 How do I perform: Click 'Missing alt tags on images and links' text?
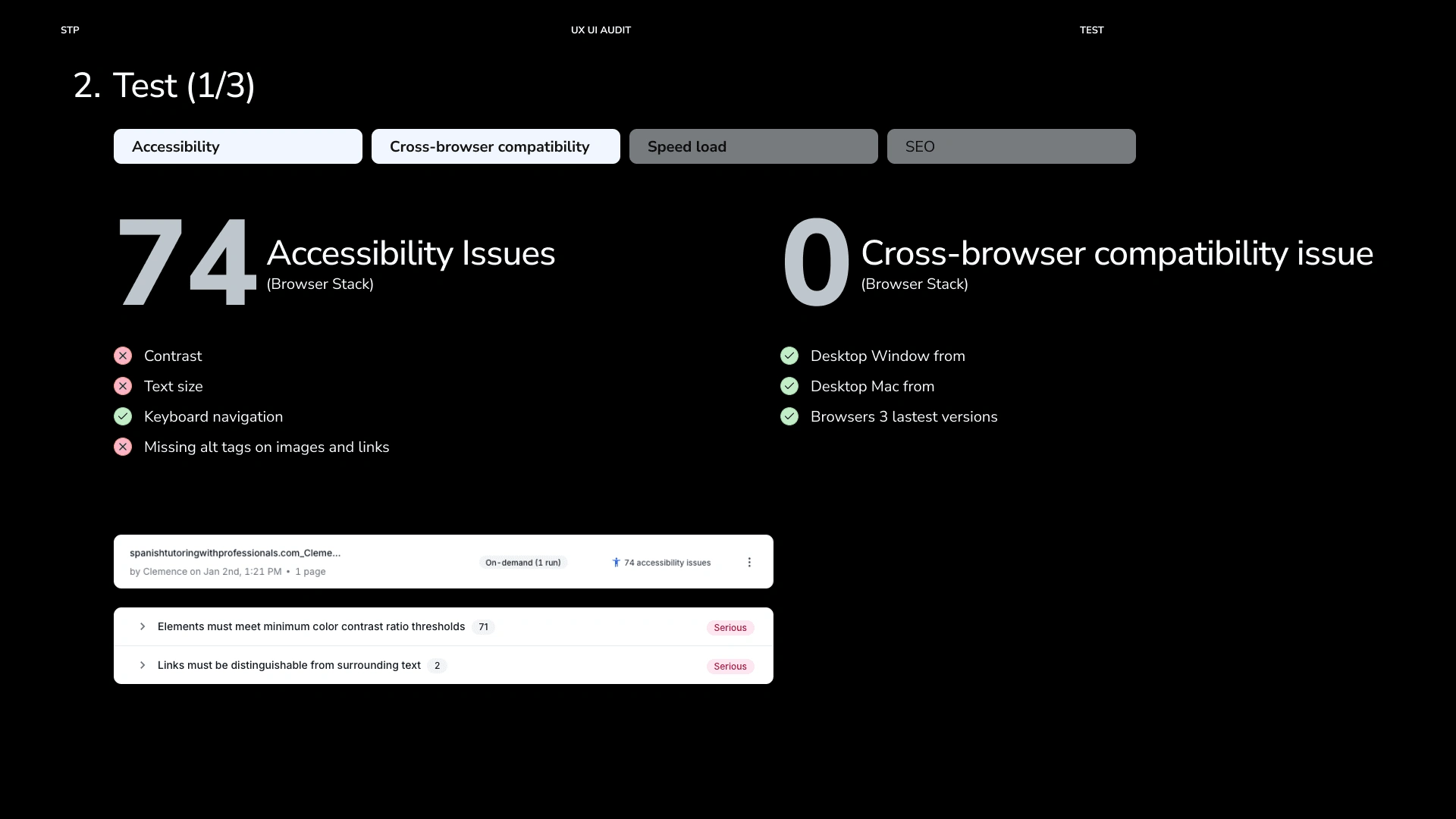click(267, 447)
